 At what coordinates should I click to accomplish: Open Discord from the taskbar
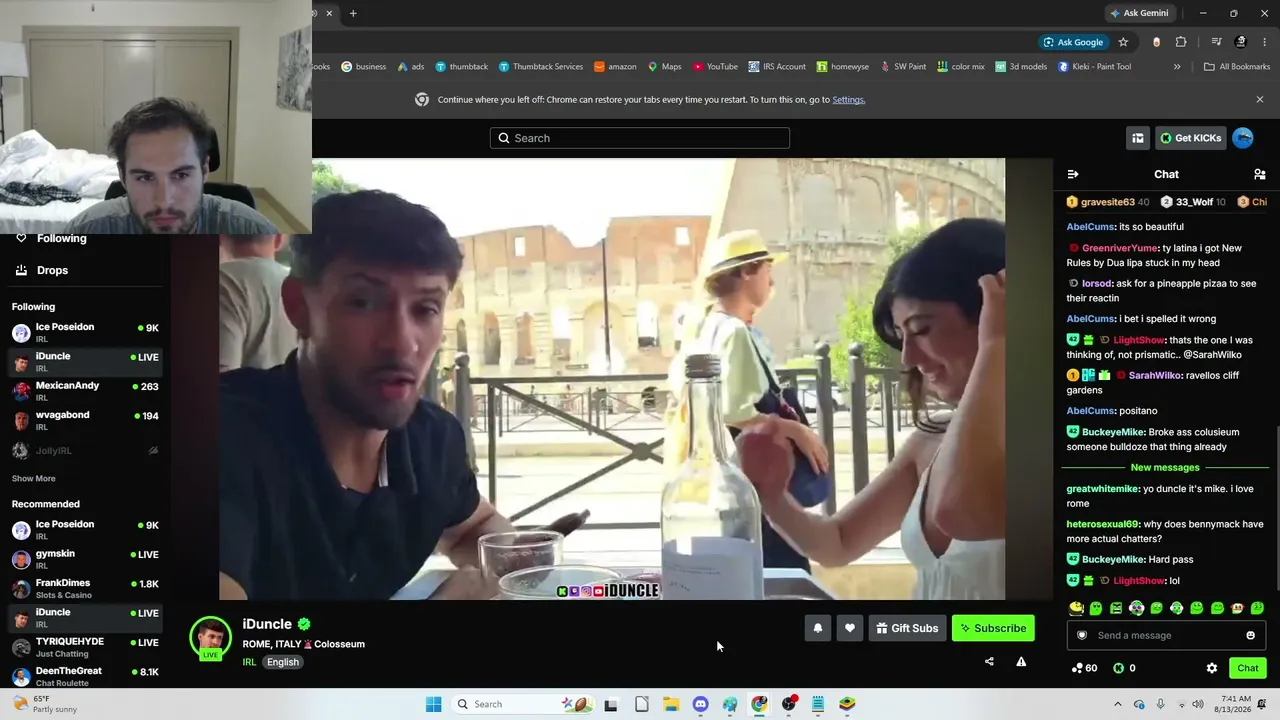tap(700, 704)
